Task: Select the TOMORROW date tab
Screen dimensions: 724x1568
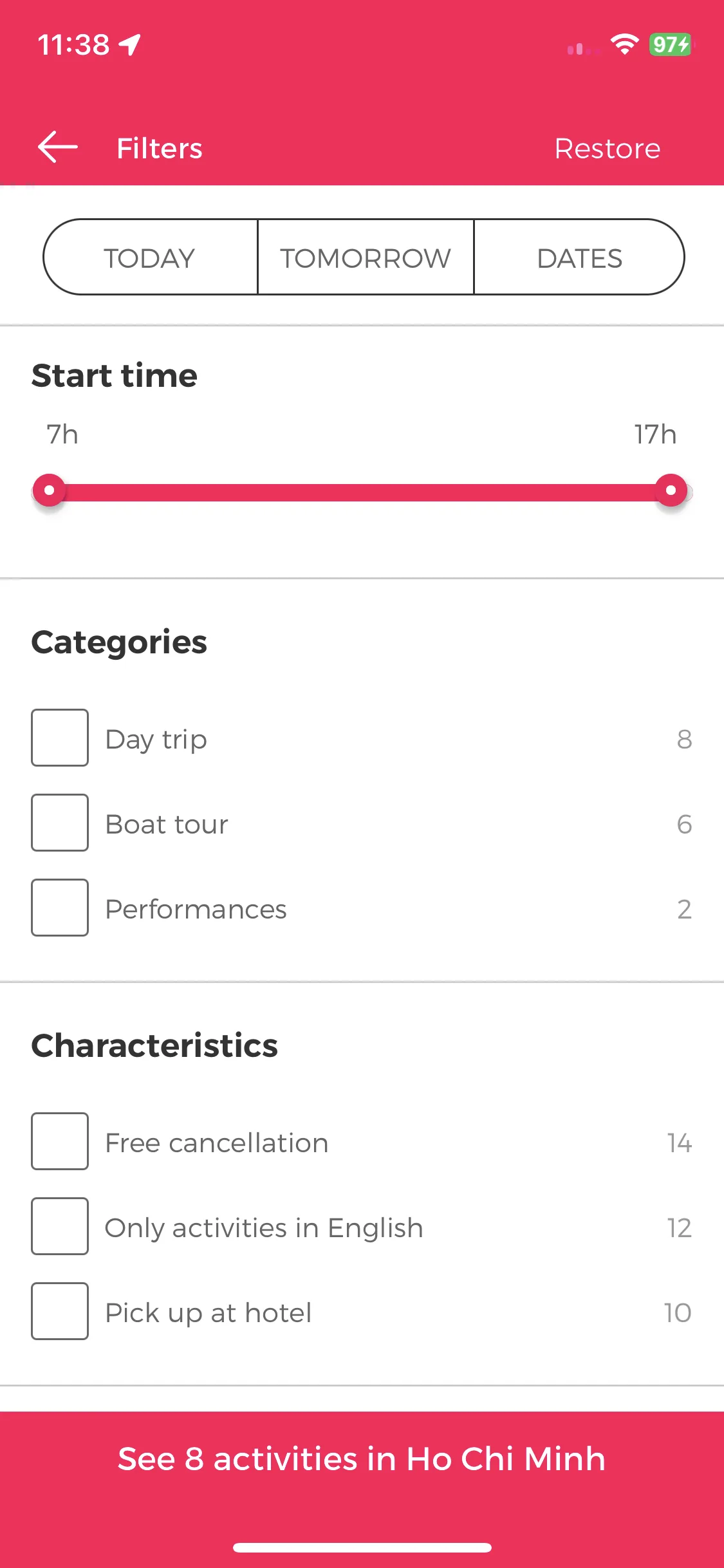Action: [x=366, y=257]
